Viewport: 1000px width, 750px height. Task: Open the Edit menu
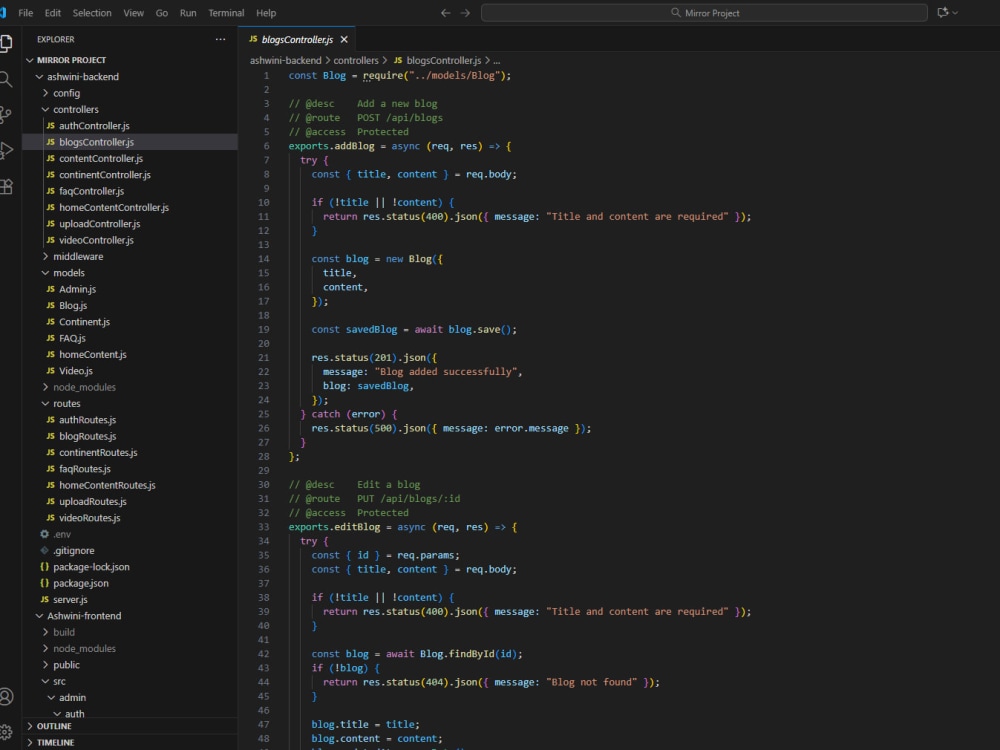coord(53,13)
